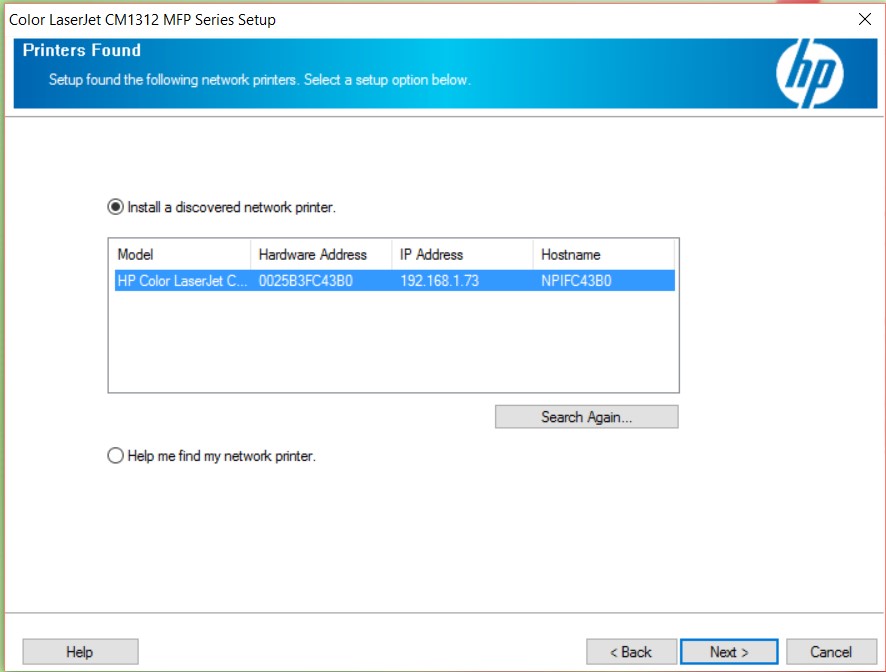Click the Model column header
886x672 pixels.
click(x=183, y=254)
